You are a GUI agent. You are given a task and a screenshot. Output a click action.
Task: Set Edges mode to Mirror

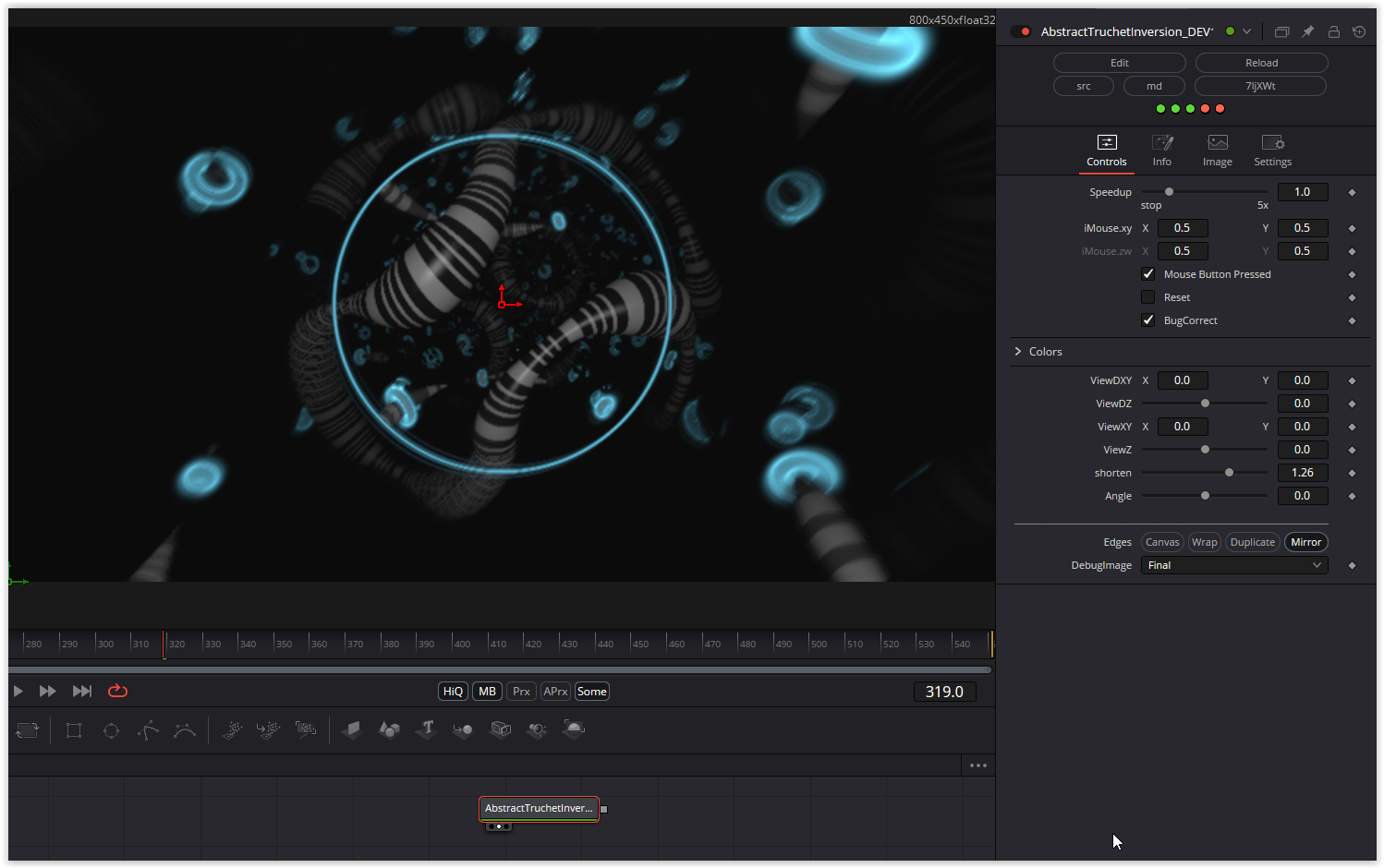coord(1306,542)
